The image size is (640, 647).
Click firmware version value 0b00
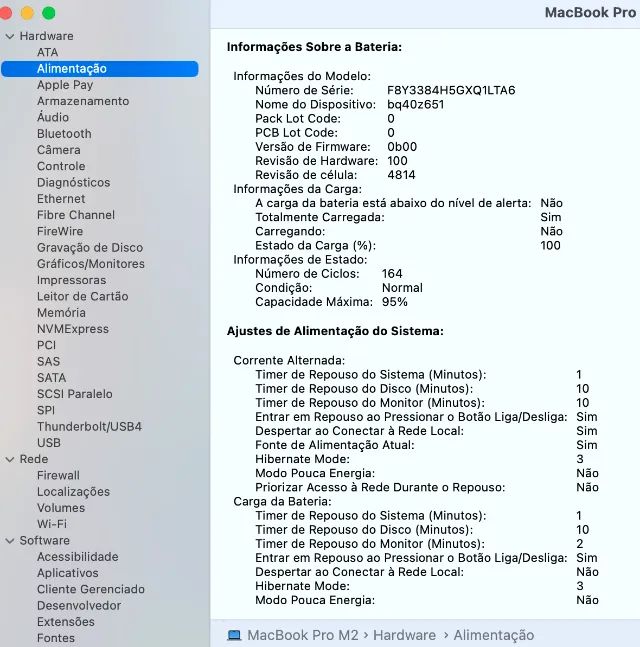(402, 147)
